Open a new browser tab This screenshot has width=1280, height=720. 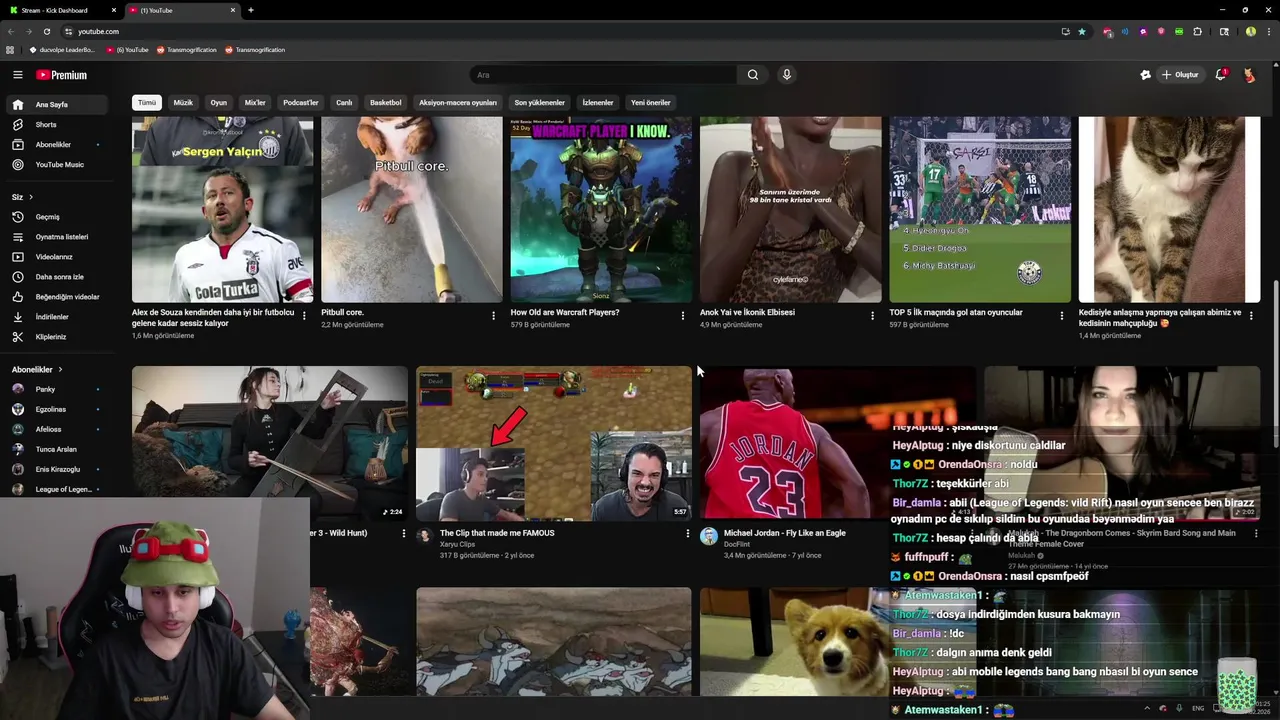tap(250, 10)
